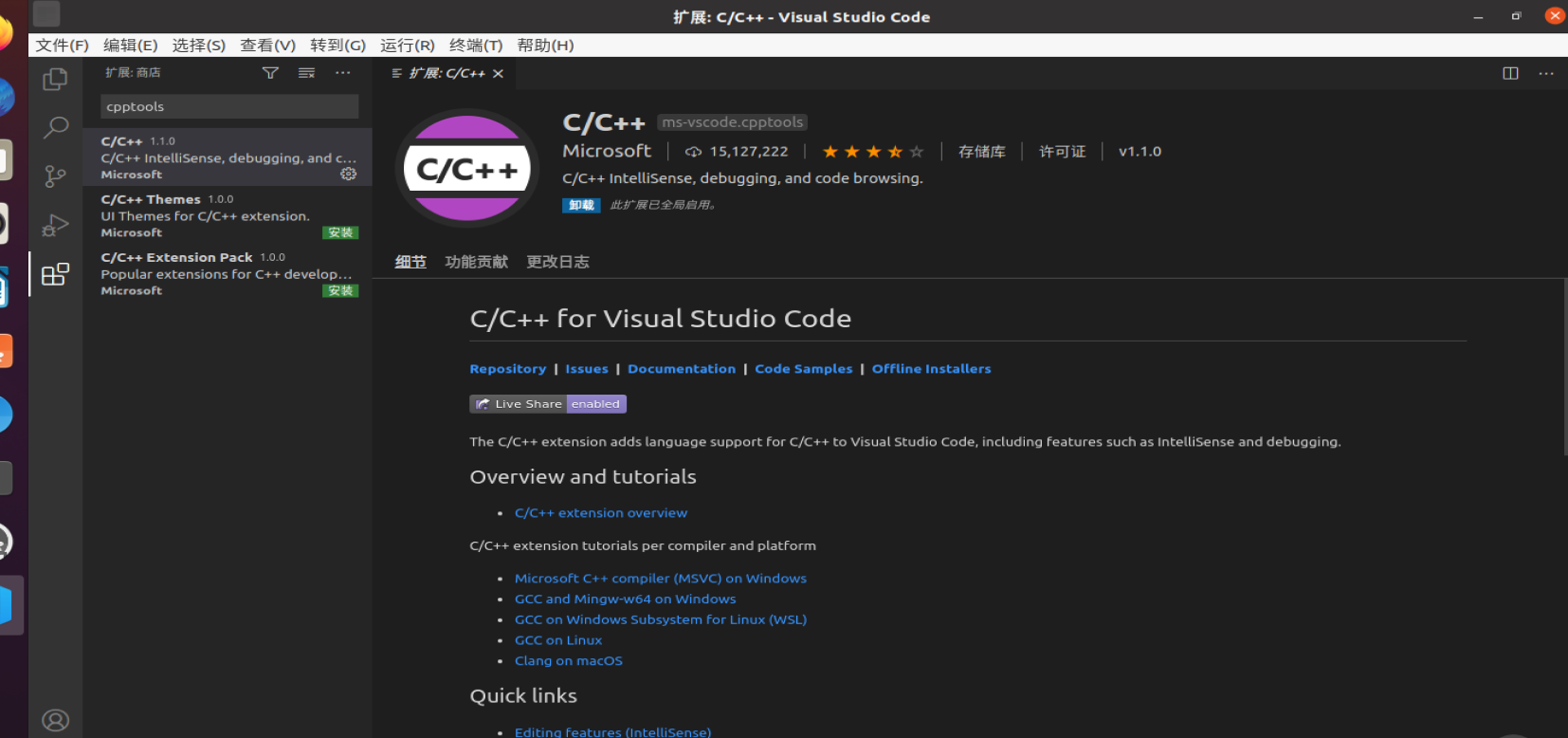Open Clang on macOS link

tap(569, 661)
